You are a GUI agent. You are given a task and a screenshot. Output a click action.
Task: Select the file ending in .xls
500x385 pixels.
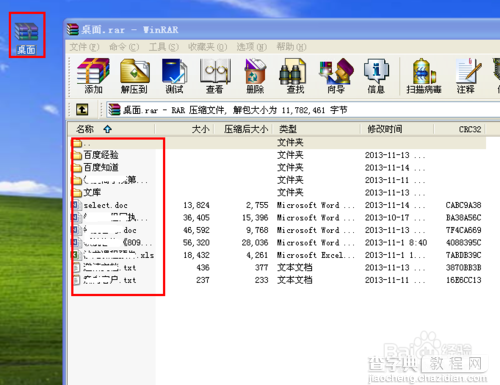click(118, 255)
